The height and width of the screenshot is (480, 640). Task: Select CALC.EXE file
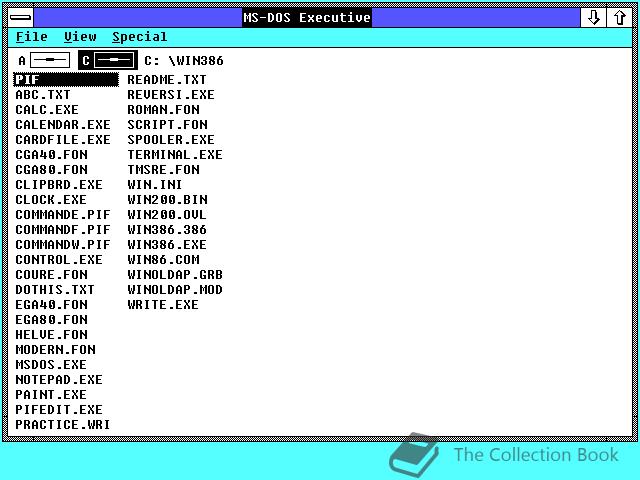[x=47, y=110]
